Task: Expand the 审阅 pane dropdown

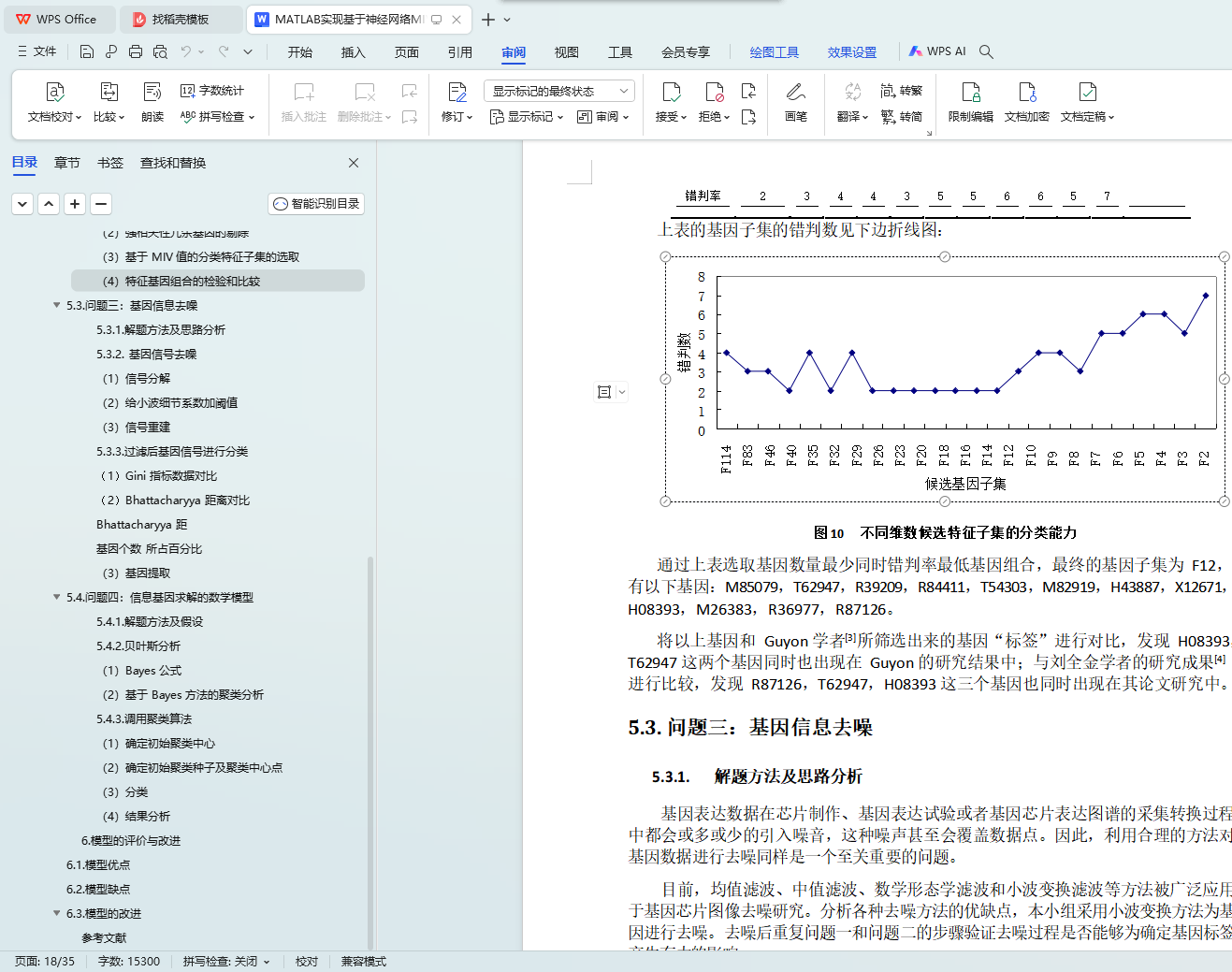Action: pos(602,117)
